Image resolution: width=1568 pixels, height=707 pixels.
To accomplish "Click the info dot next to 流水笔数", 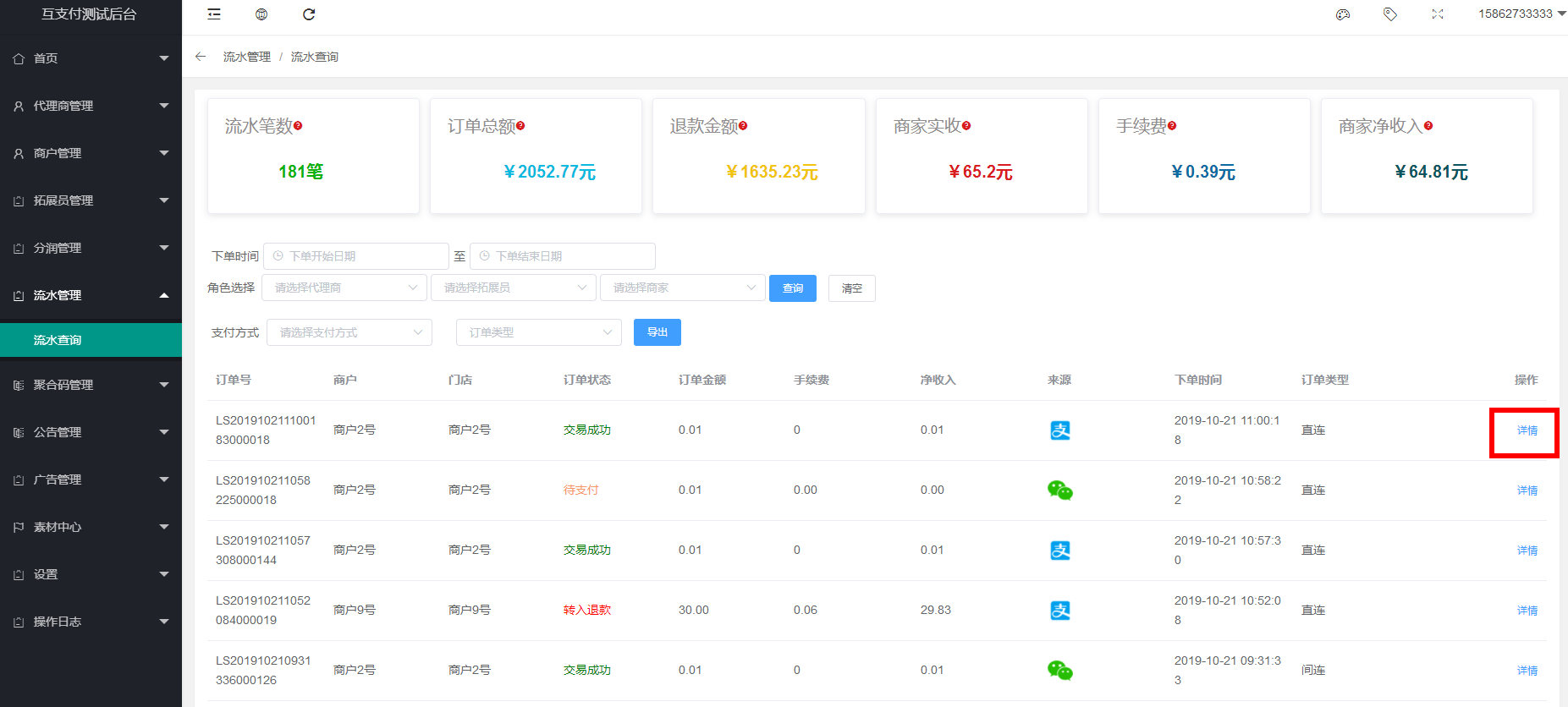I will pos(298,126).
